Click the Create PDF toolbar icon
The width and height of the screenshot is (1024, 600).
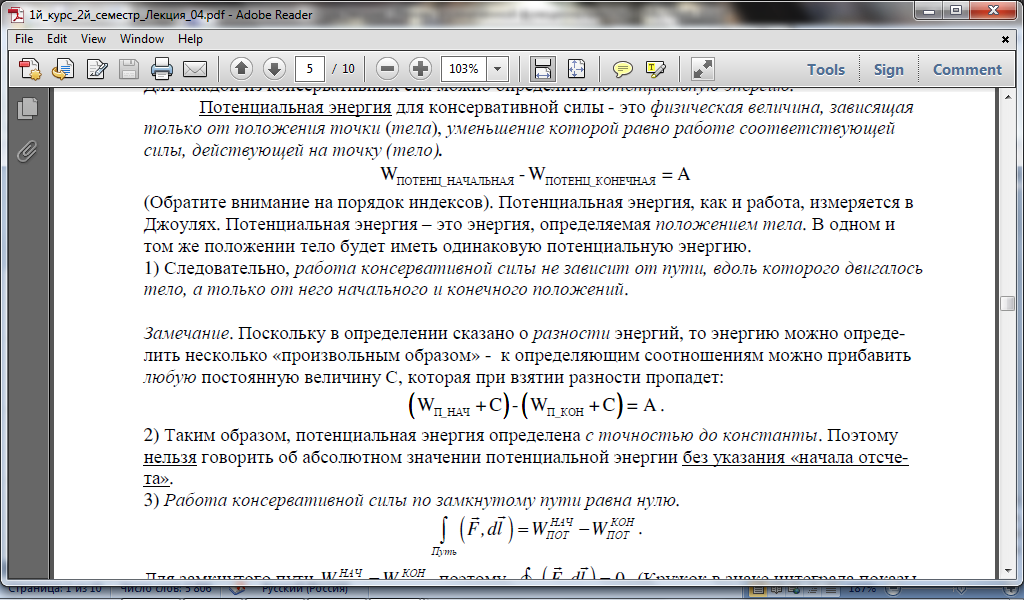29,69
